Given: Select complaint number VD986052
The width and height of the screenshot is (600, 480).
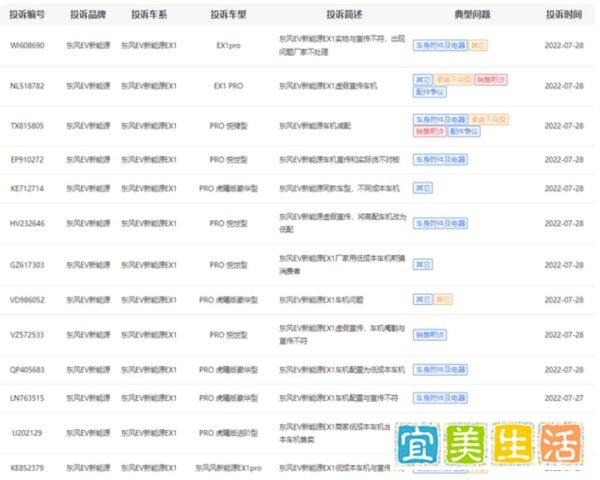Looking at the screenshot, I should click(x=27, y=300).
